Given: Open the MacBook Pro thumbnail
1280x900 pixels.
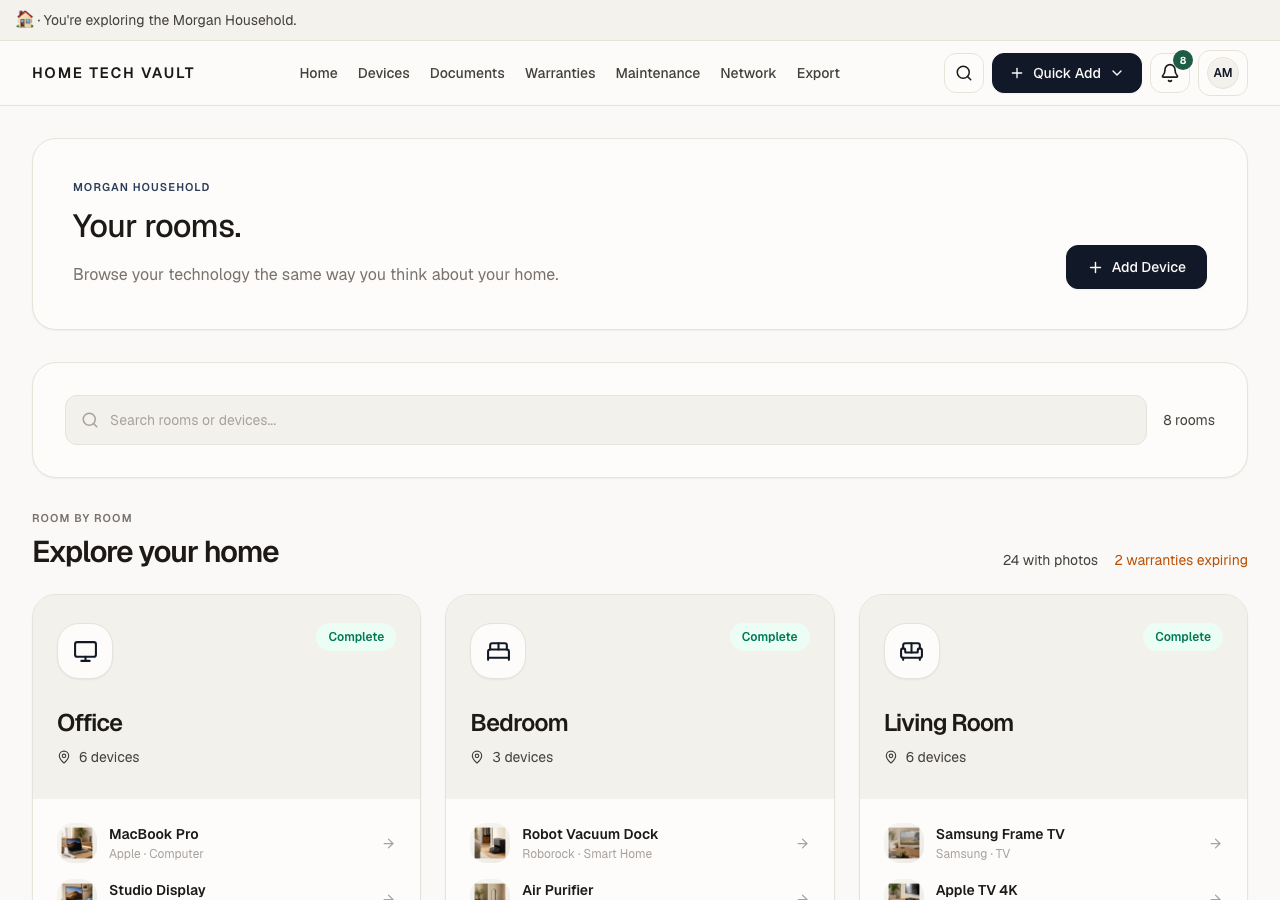Looking at the screenshot, I should pos(77,843).
